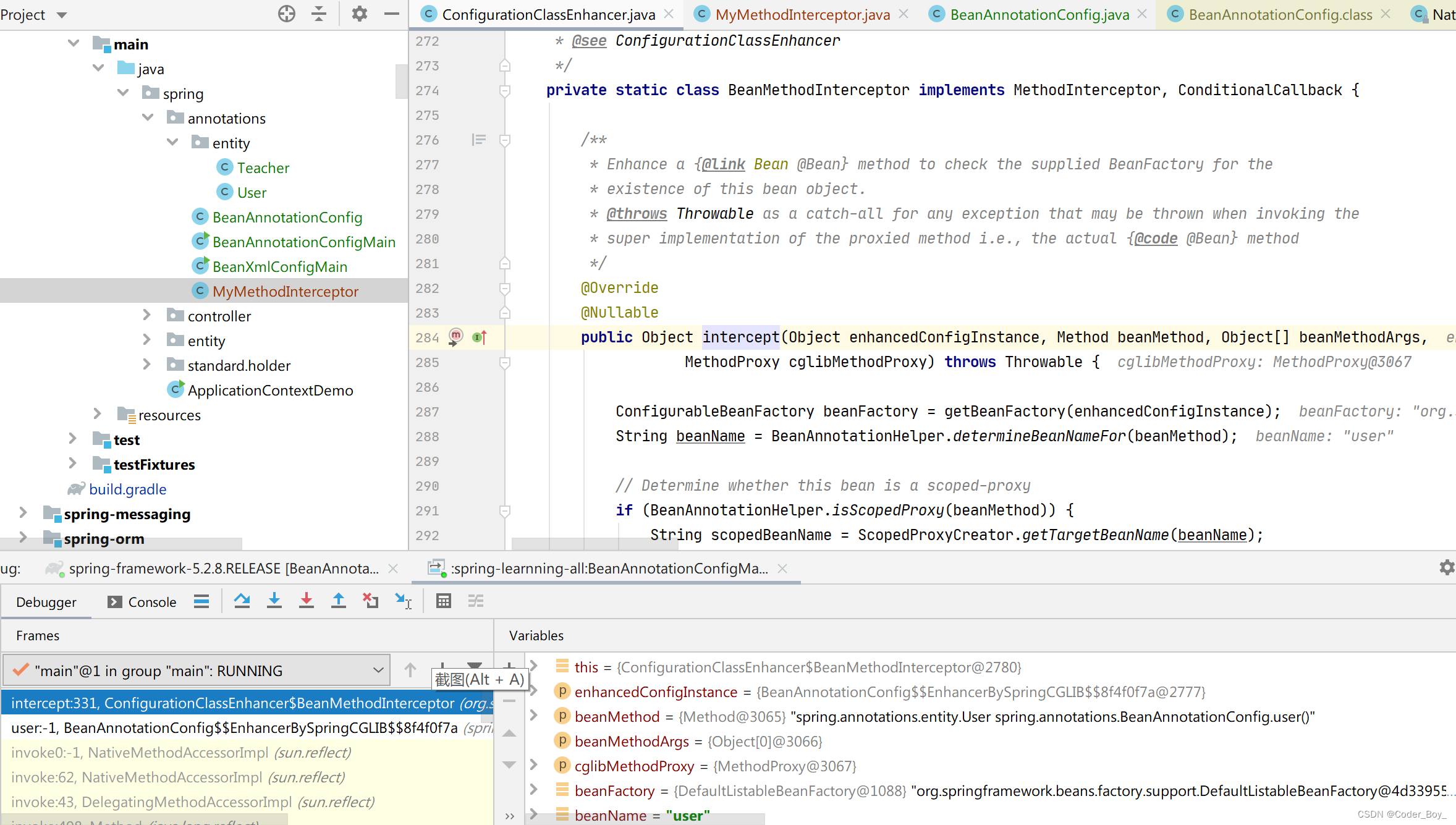Click Step Out debugger icon
The height and width of the screenshot is (825, 1456).
point(339,601)
